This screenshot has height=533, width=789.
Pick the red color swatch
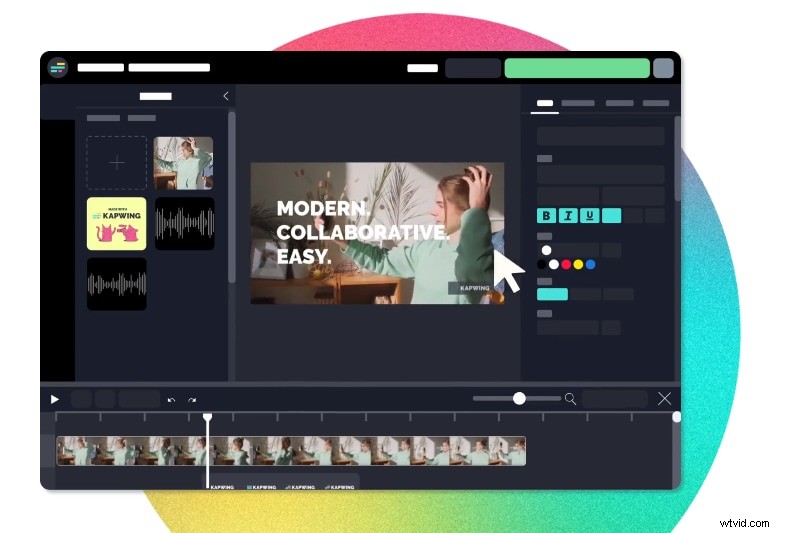click(566, 264)
